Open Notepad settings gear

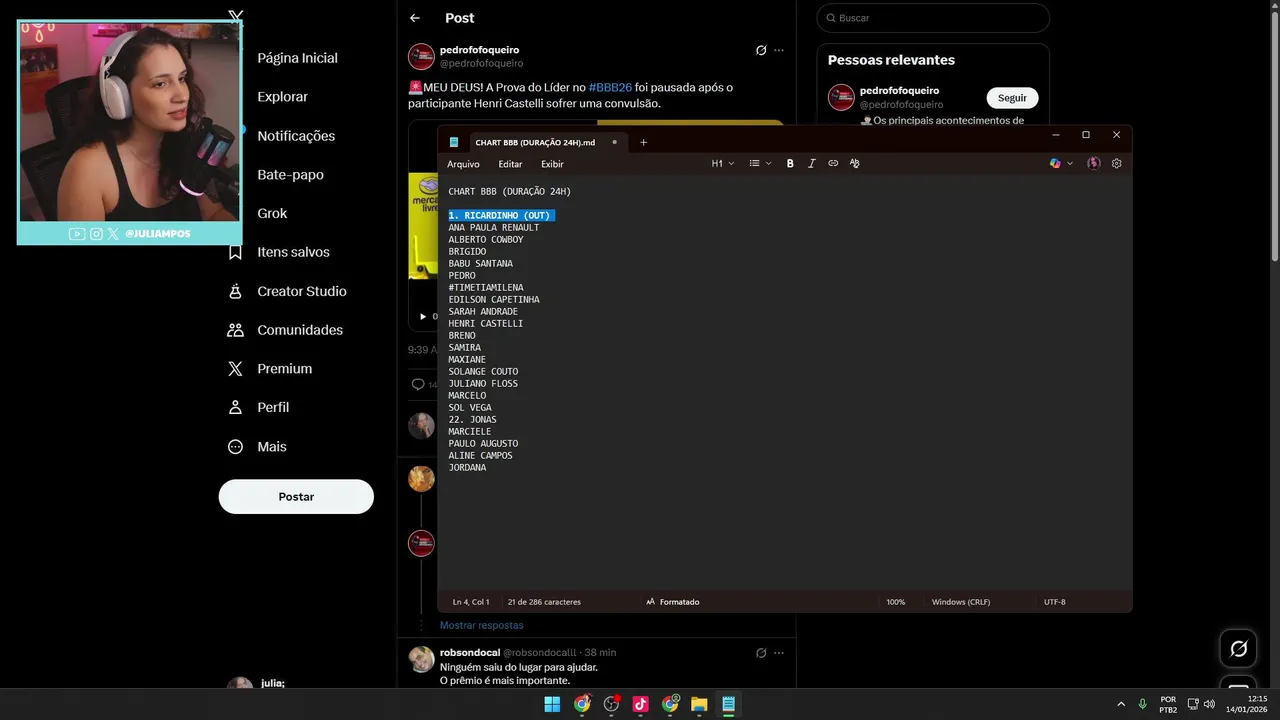(x=1117, y=163)
